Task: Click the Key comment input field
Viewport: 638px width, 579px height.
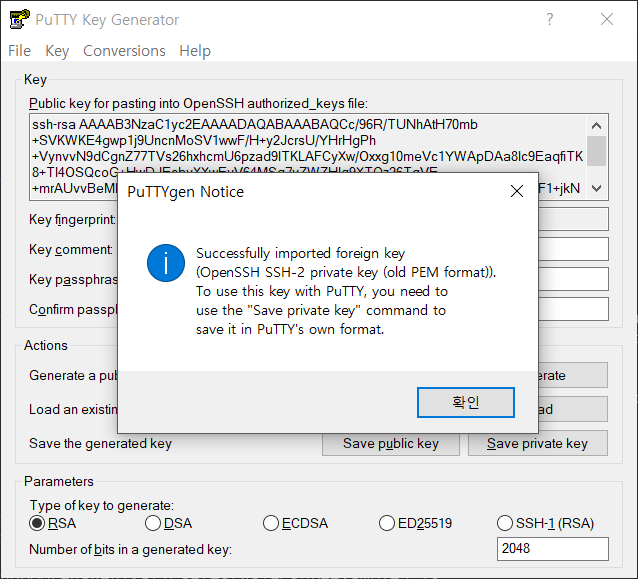Action: [x=573, y=249]
